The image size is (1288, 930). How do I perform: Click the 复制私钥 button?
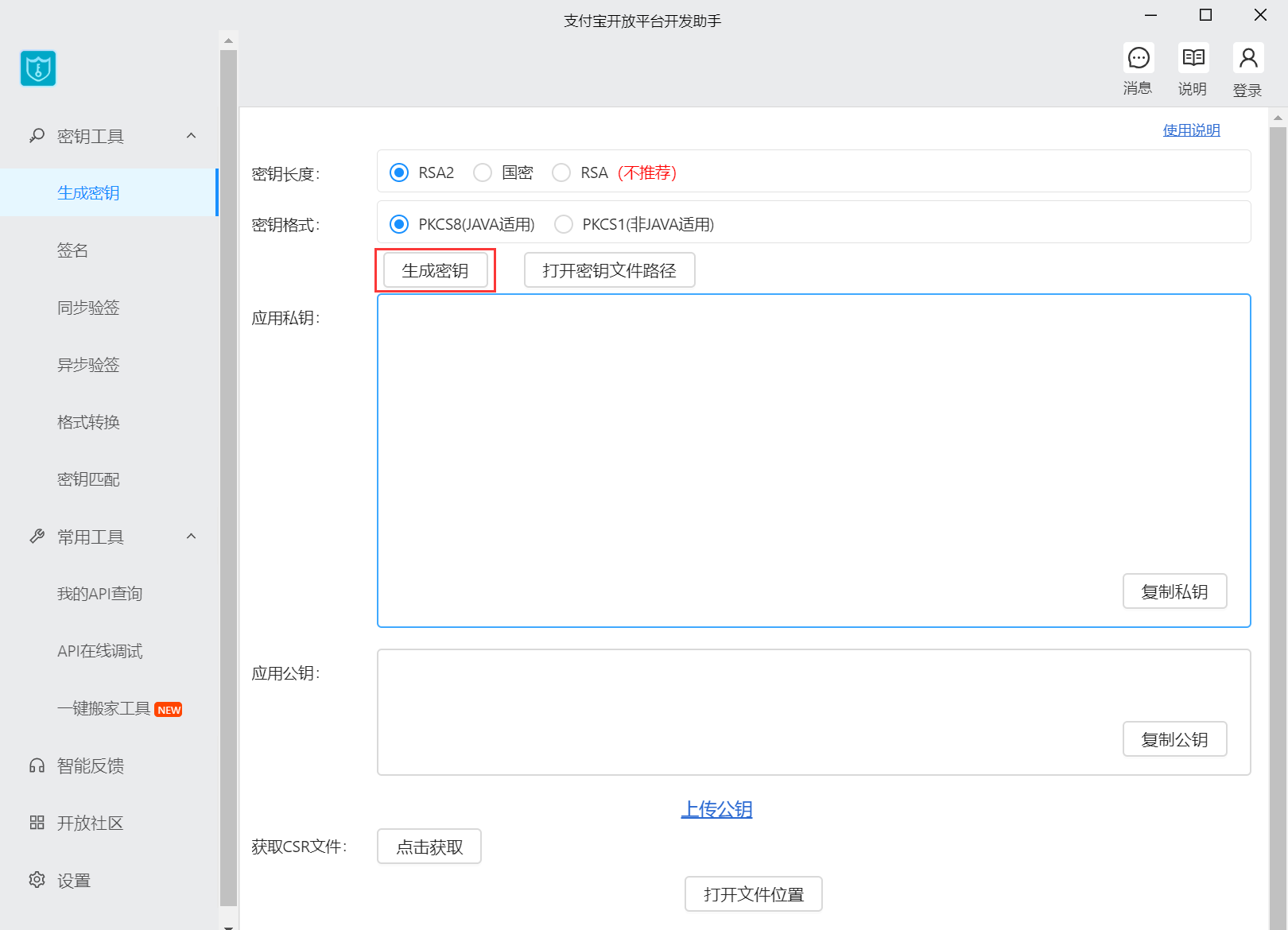(x=1174, y=591)
